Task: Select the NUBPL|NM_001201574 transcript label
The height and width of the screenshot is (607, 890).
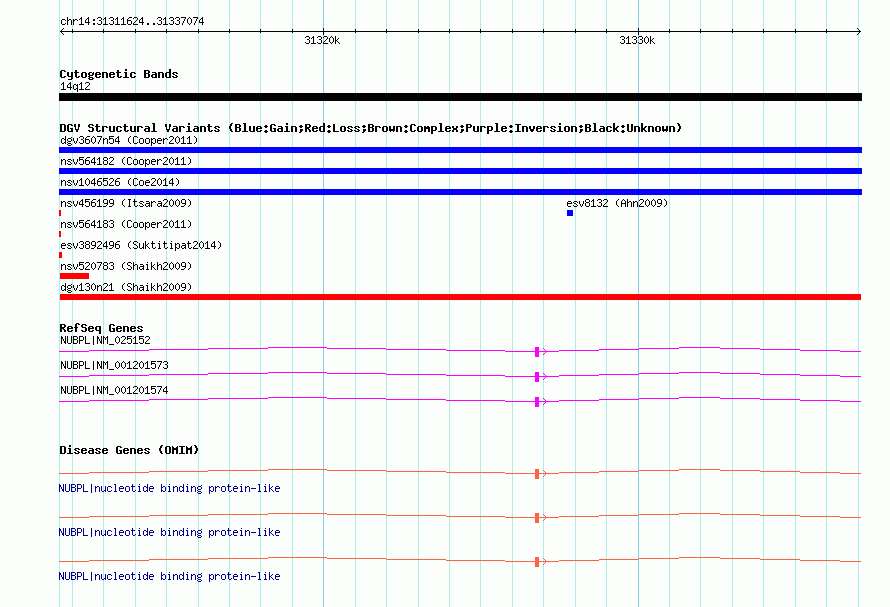Action: [114, 390]
